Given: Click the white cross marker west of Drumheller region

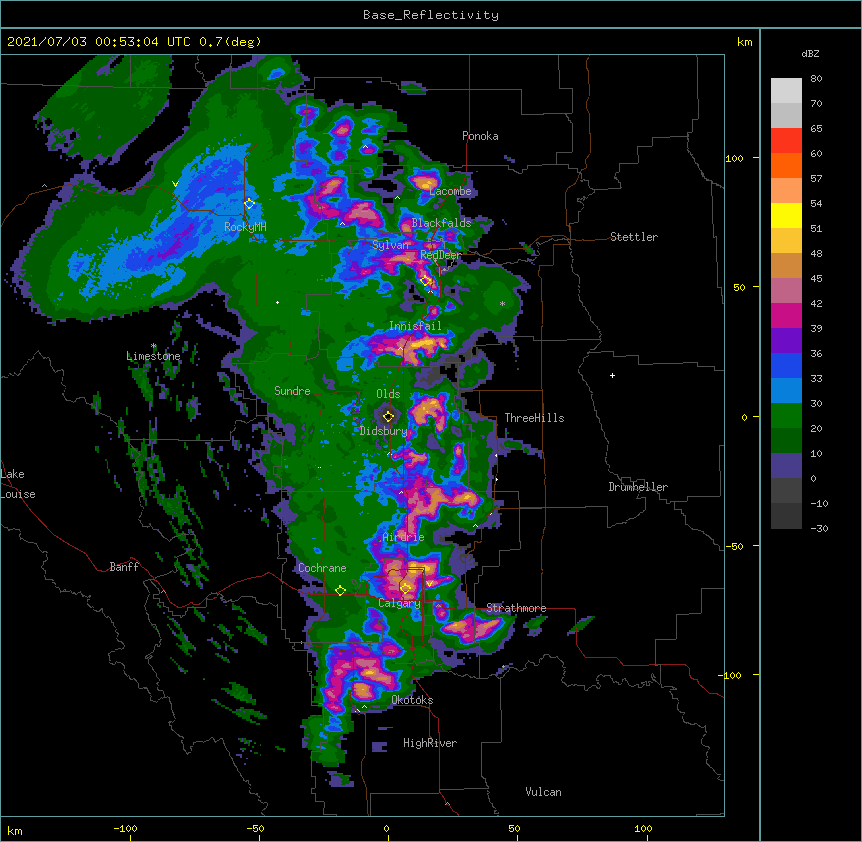Looking at the screenshot, I should [x=612, y=375].
